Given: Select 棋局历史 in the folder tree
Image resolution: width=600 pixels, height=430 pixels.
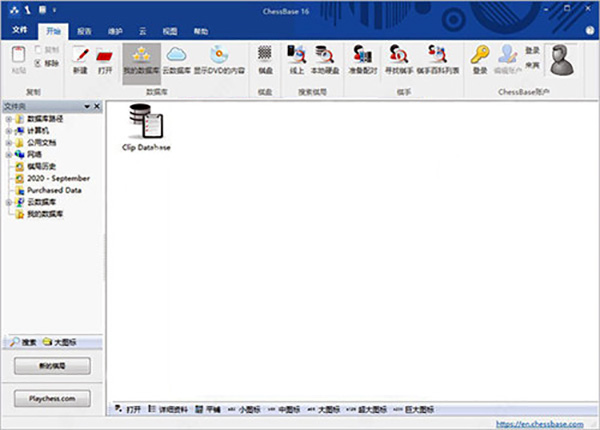Looking at the screenshot, I should [41, 166].
